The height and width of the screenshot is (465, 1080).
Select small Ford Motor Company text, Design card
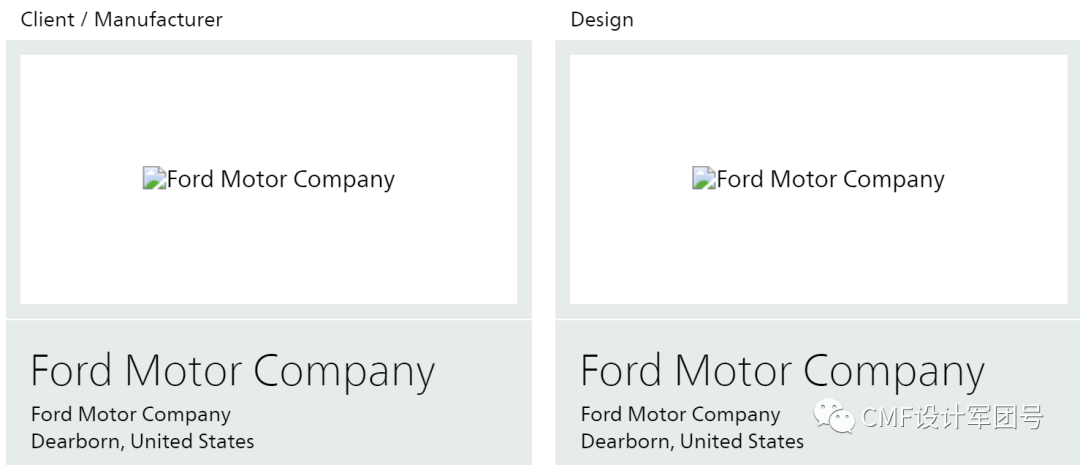tap(680, 414)
